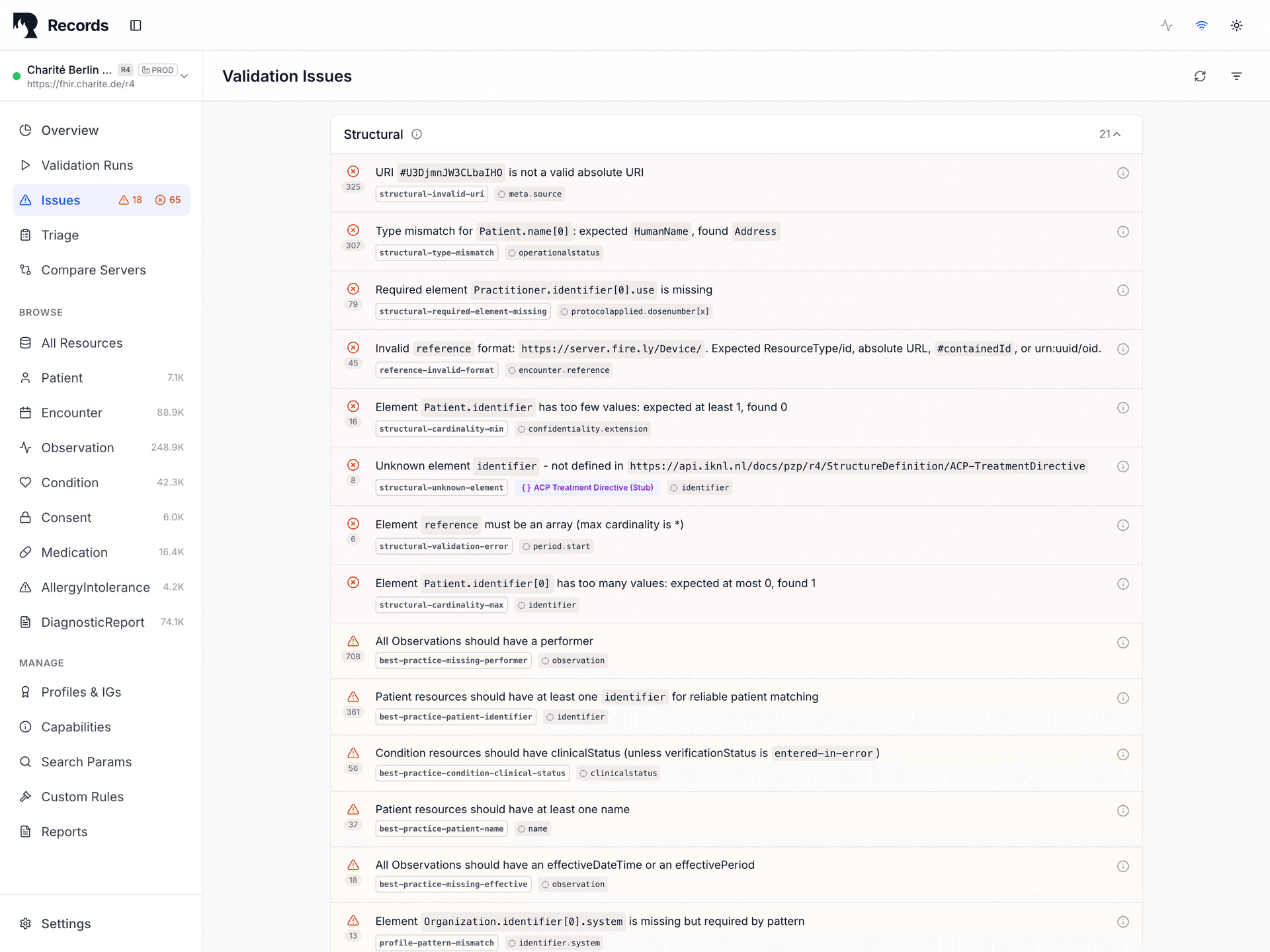Screen dimensions: 1270x952
Task: Open the 'URI is not a valid absolute URI' issue
Action: pos(736,183)
